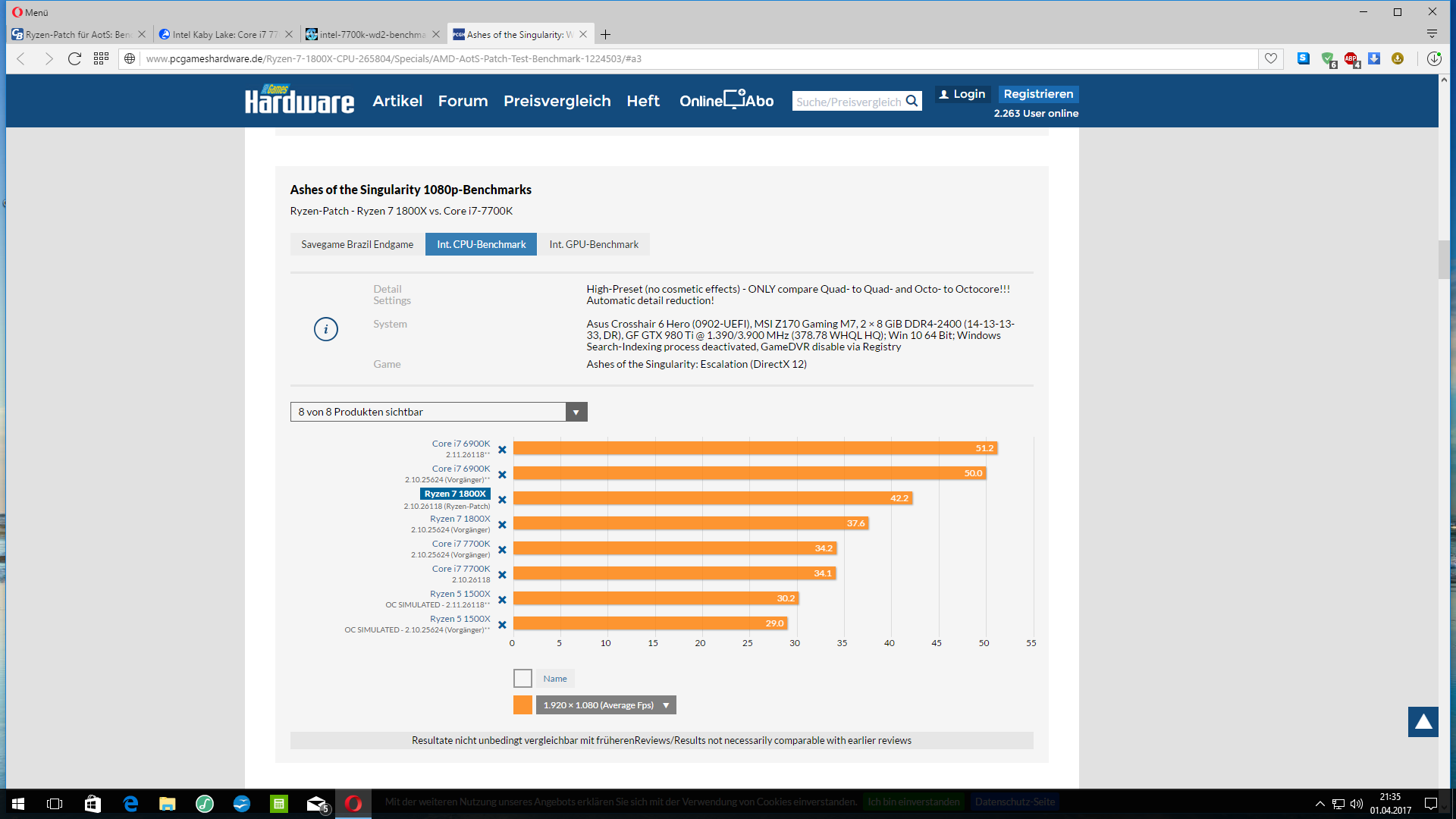The width and height of the screenshot is (1456, 819).
Task: Remove Ryzen 7 1800X Ryzen-Patch bar
Action: (502, 500)
